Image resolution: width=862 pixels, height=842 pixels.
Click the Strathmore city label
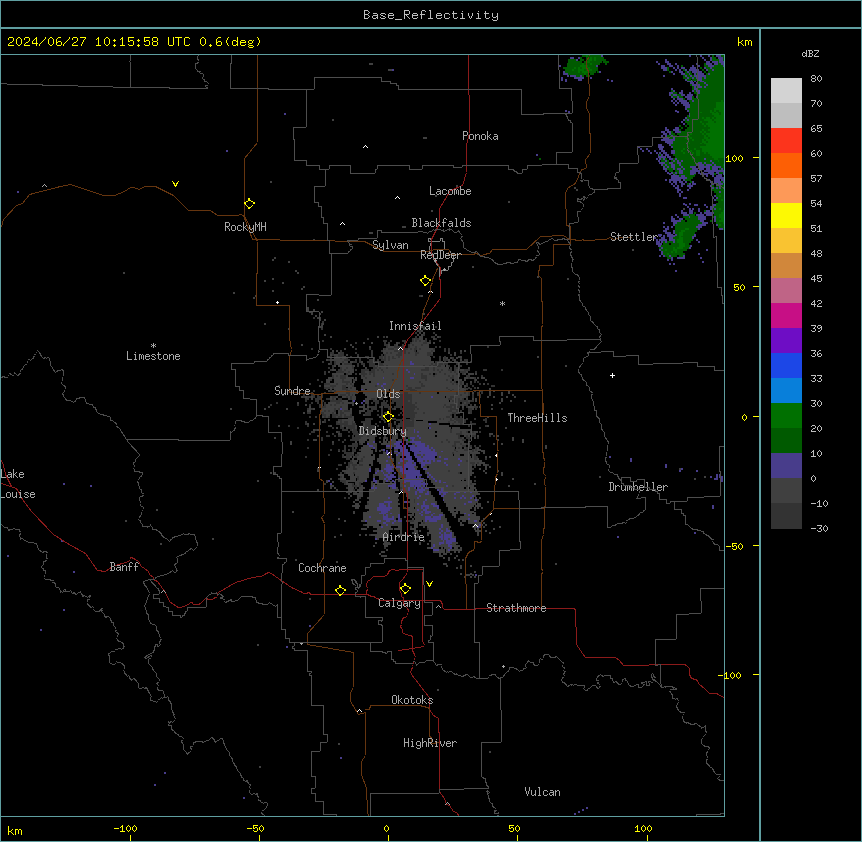pyautogui.click(x=516, y=608)
